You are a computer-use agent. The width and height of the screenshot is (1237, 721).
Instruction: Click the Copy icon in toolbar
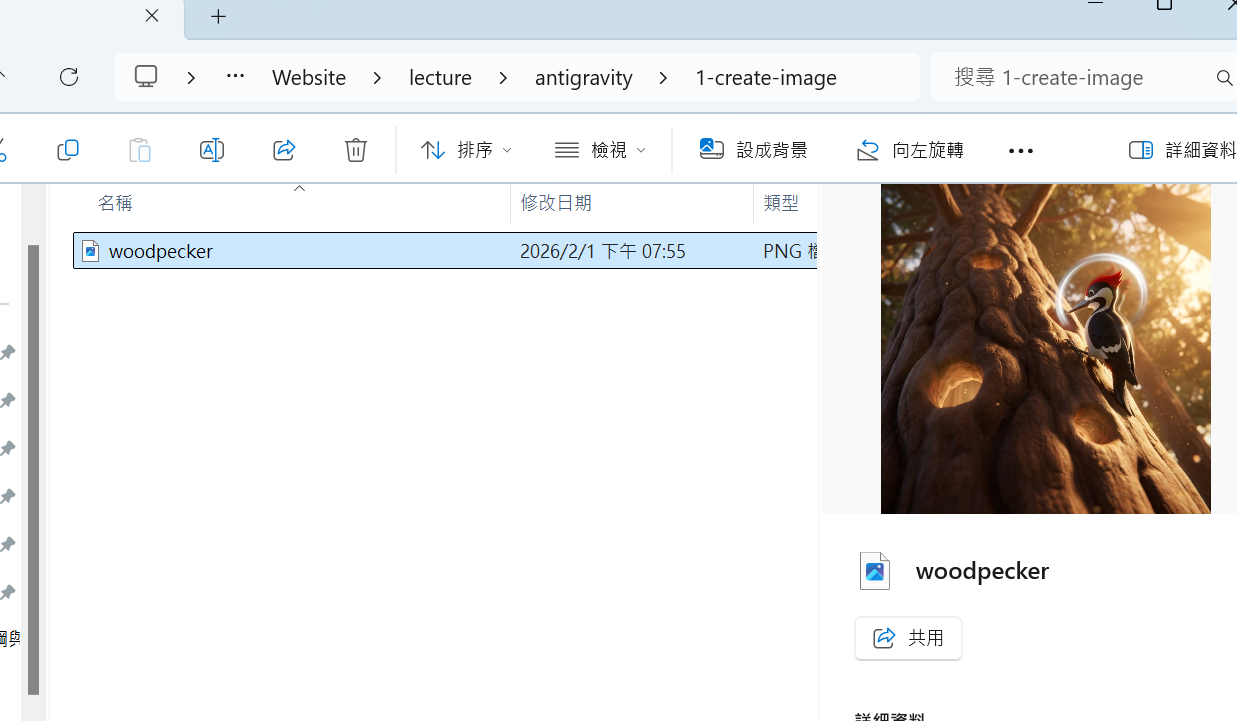click(x=68, y=150)
